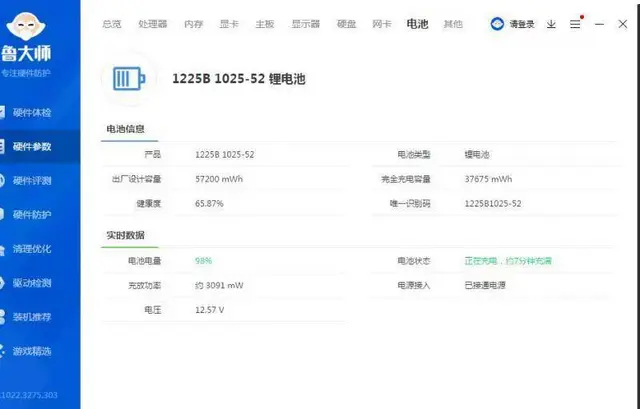Open 游戏精选 in the sidebar
This screenshot has width=640, height=409.
click(x=32, y=351)
